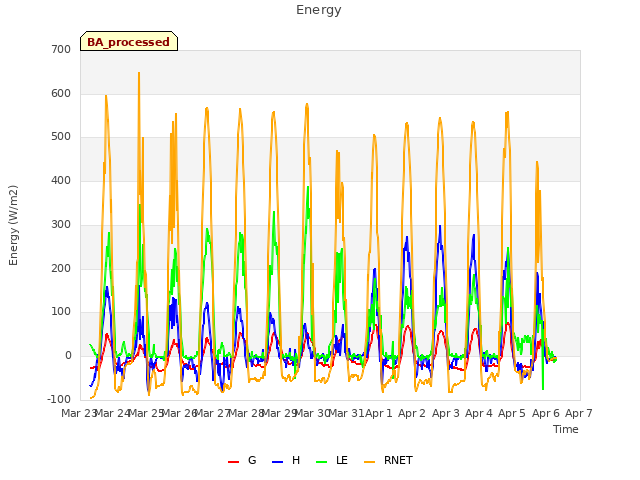Click the Apr 6 x-axis date label
This screenshot has height=480, width=640.
point(546,413)
